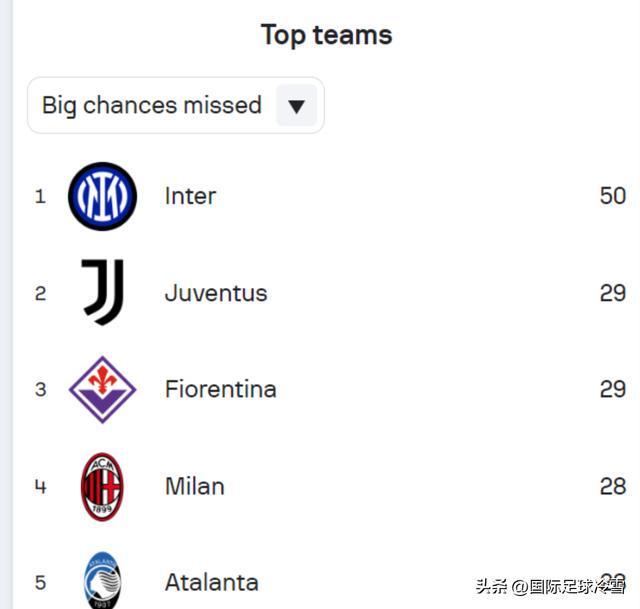Select the Milan team name

(194, 486)
